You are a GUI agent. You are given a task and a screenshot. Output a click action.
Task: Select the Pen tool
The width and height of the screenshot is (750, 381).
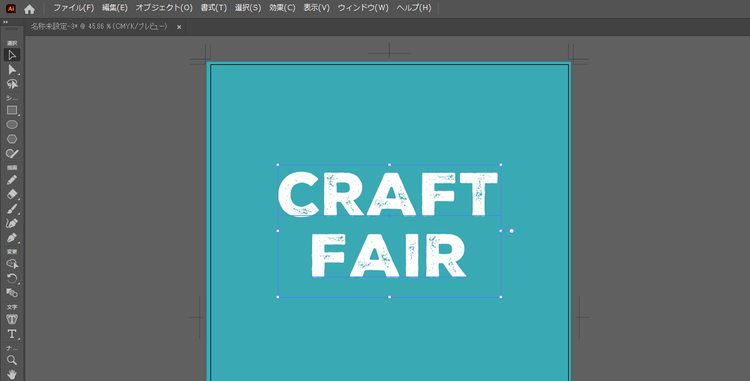(12, 238)
